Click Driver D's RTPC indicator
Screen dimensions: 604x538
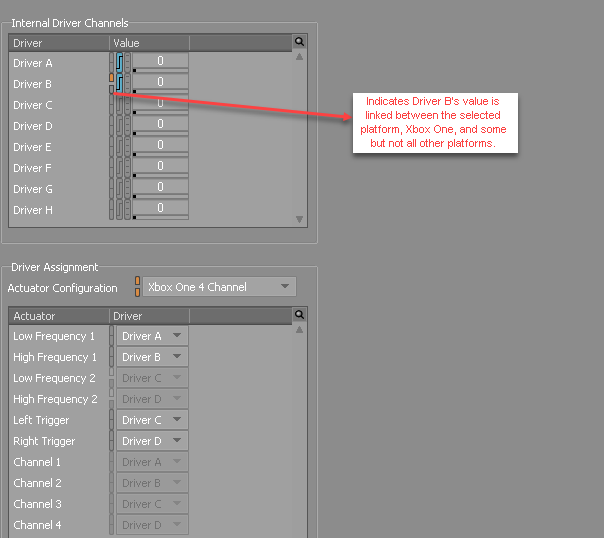pos(119,126)
